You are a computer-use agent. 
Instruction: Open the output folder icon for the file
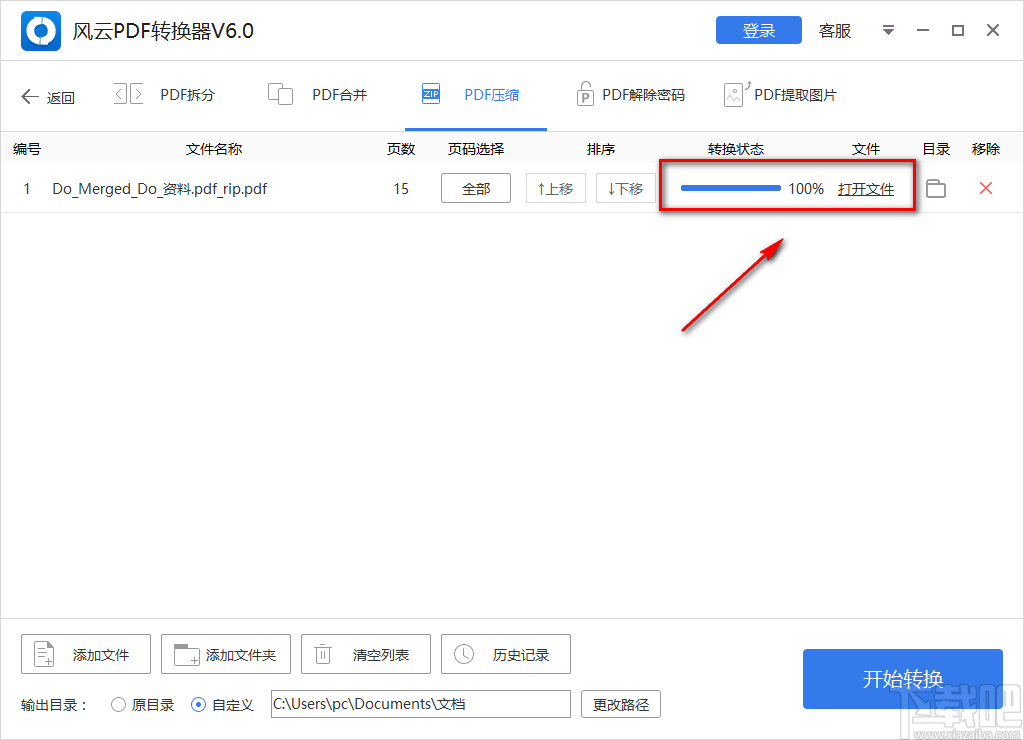pyautogui.click(x=935, y=188)
